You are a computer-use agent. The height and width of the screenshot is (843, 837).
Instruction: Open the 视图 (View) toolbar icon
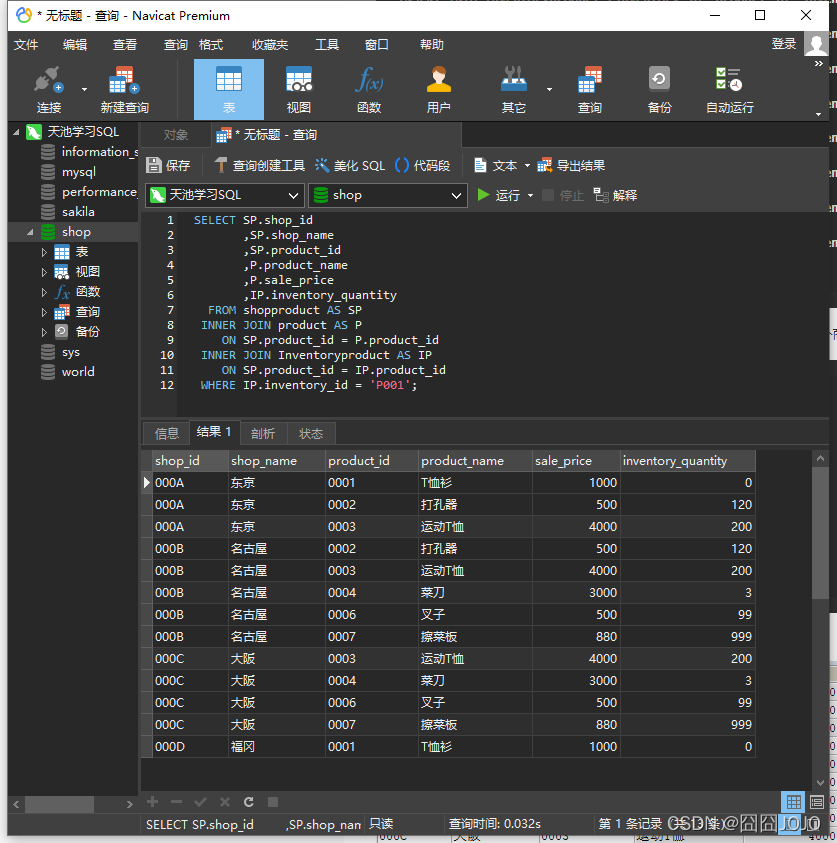299,89
